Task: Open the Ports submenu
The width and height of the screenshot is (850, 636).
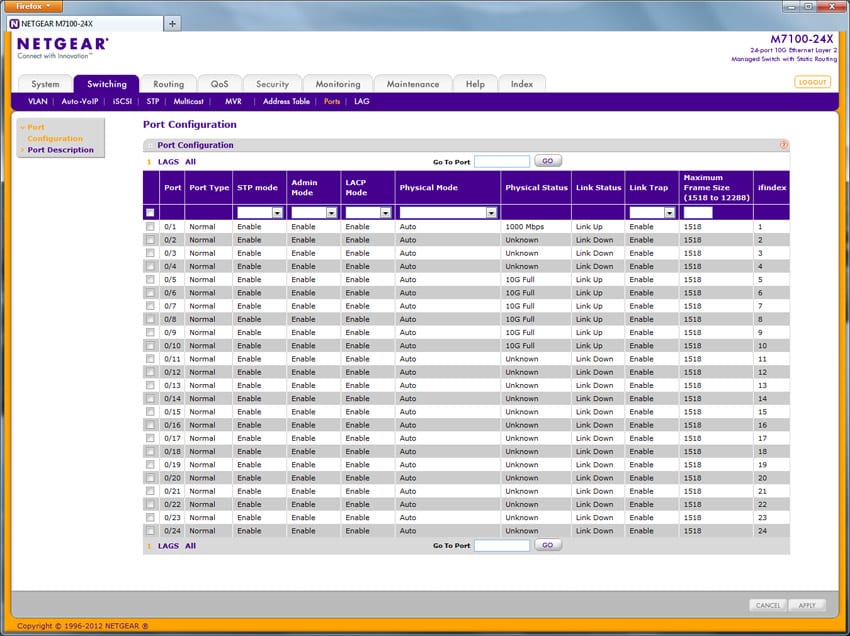Action: pos(332,101)
